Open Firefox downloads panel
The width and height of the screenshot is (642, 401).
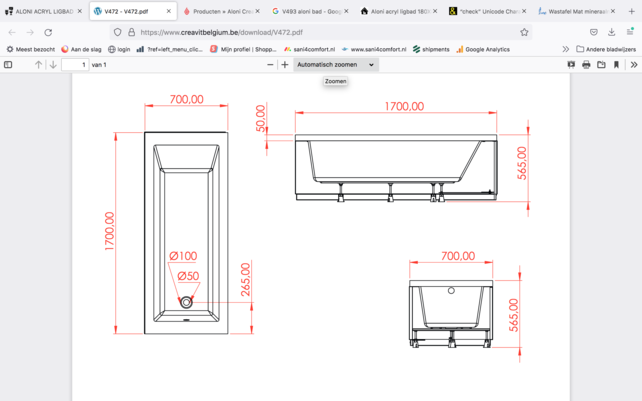click(612, 32)
